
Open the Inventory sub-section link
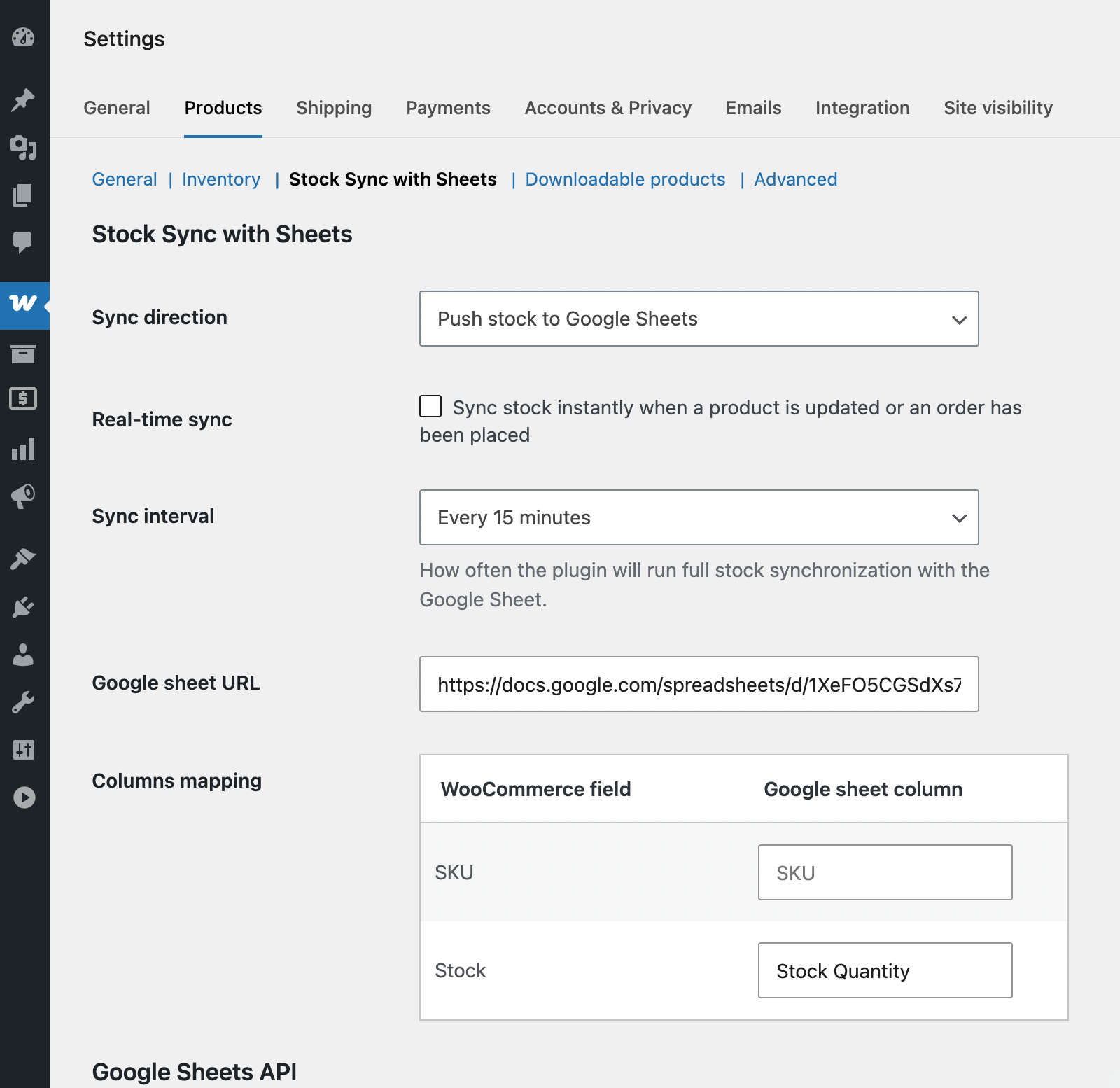click(x=221, y=179)
